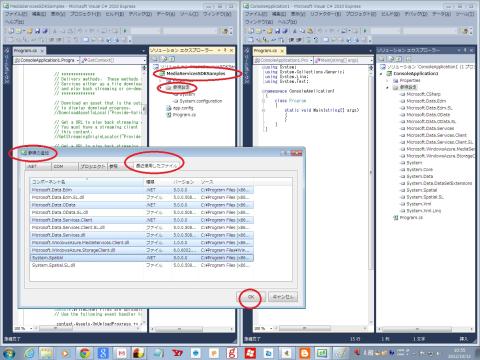Select the Microsoft.Data.Services.dll row
This screenshot has width=480, height=360.
pos(142,235)
